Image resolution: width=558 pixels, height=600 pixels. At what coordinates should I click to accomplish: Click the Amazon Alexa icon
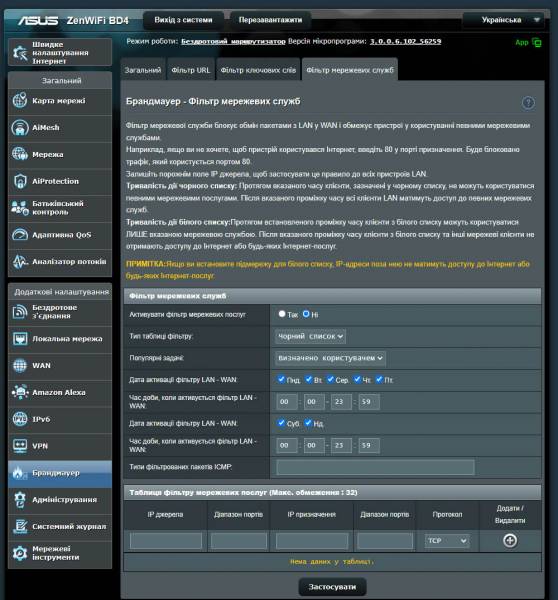tap(20, 393)
